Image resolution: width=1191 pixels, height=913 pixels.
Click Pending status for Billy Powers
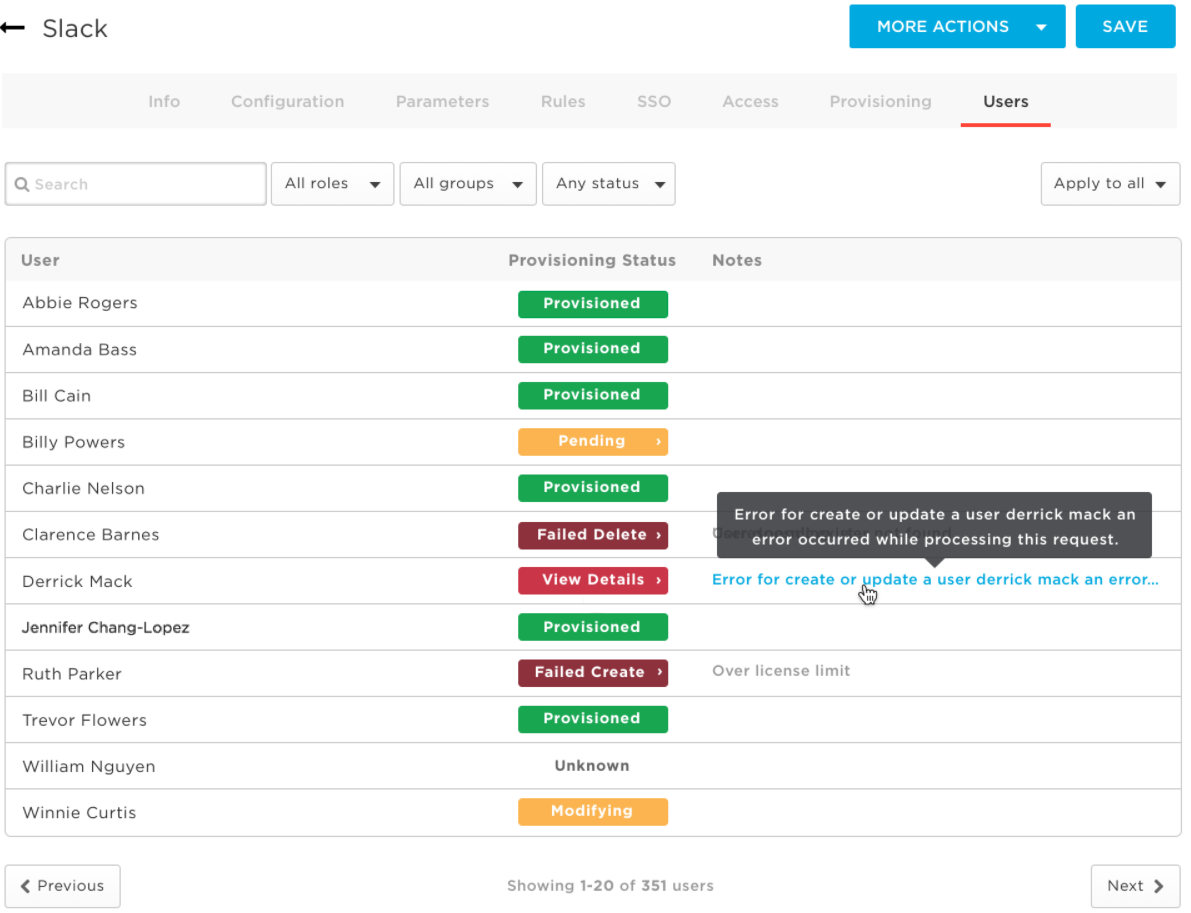(x=592, y=442)
